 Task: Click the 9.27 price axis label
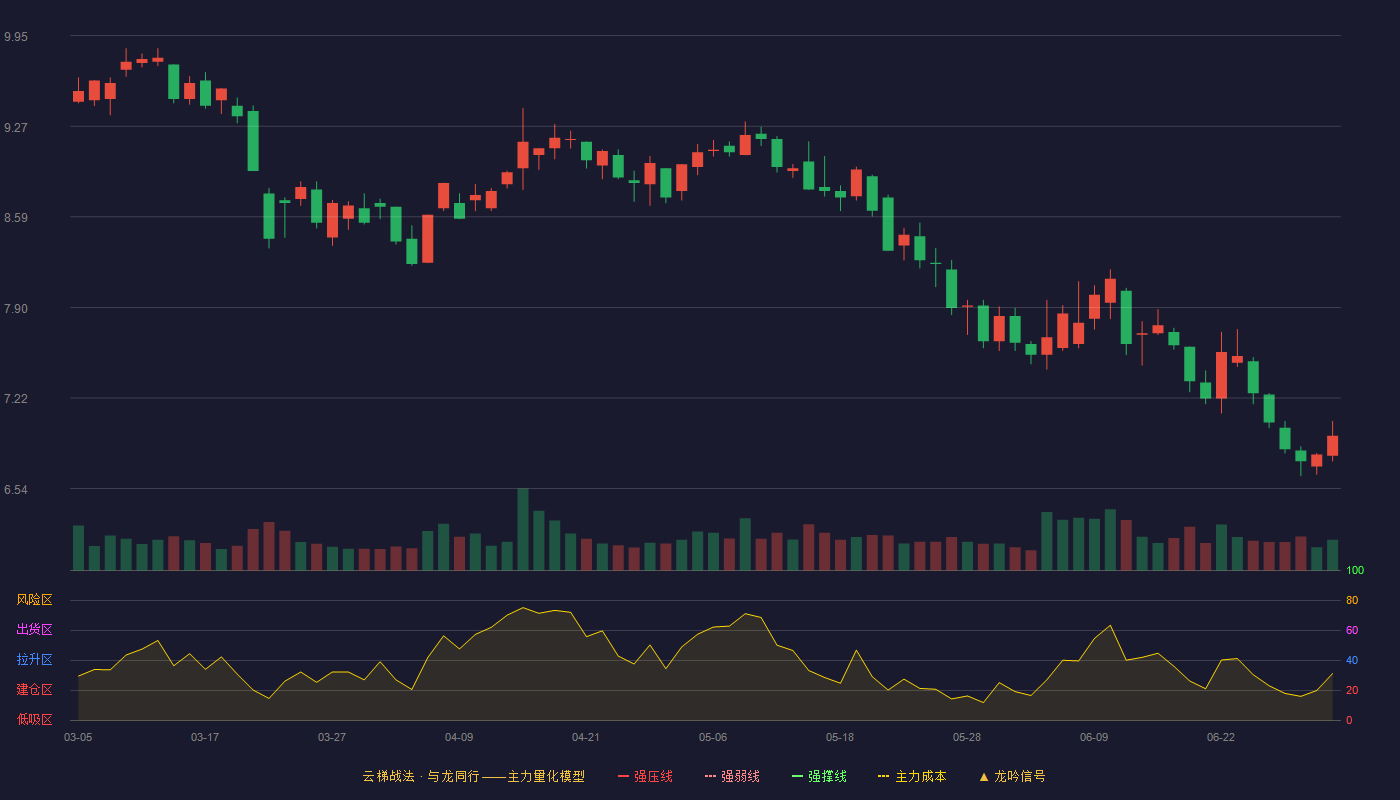[x=16, y=128]
